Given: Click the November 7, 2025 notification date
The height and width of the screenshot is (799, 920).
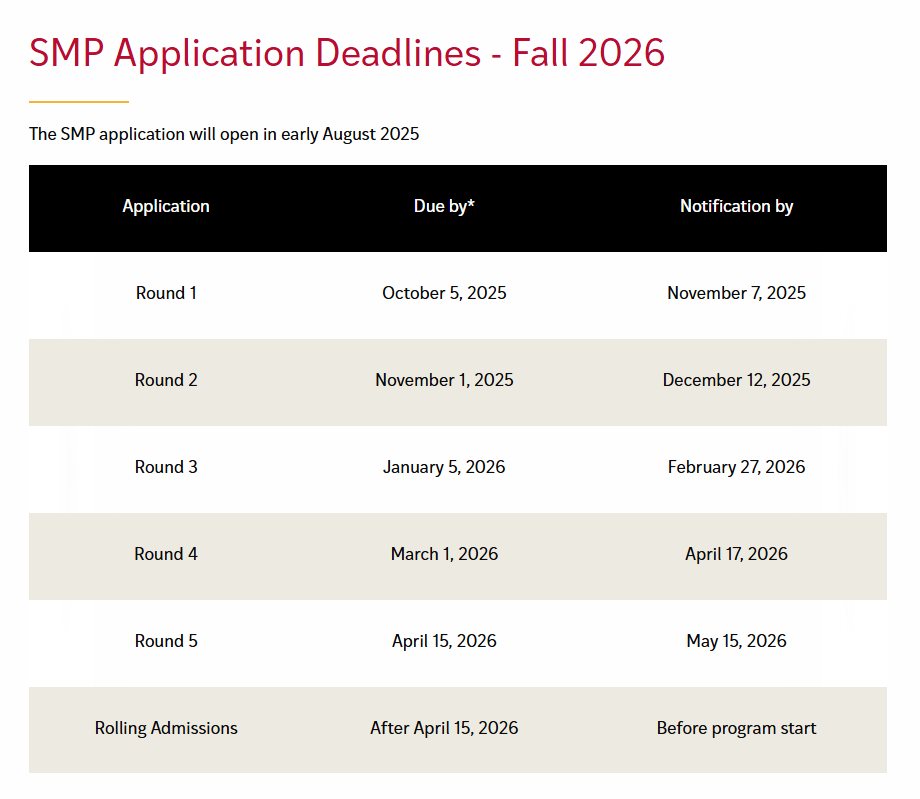Looking at the screenshot, I should coord(736,293).
